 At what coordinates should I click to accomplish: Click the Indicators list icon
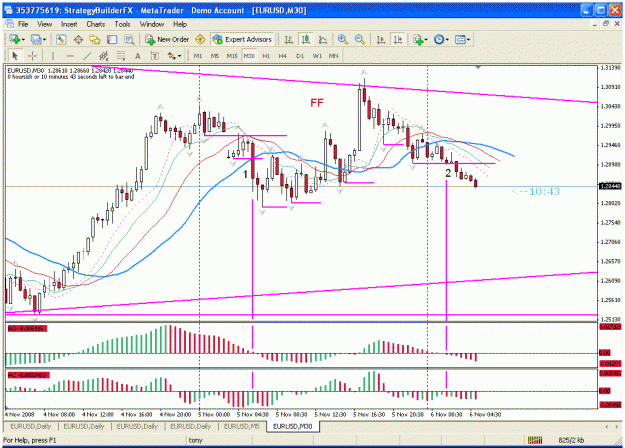point(418,39)
